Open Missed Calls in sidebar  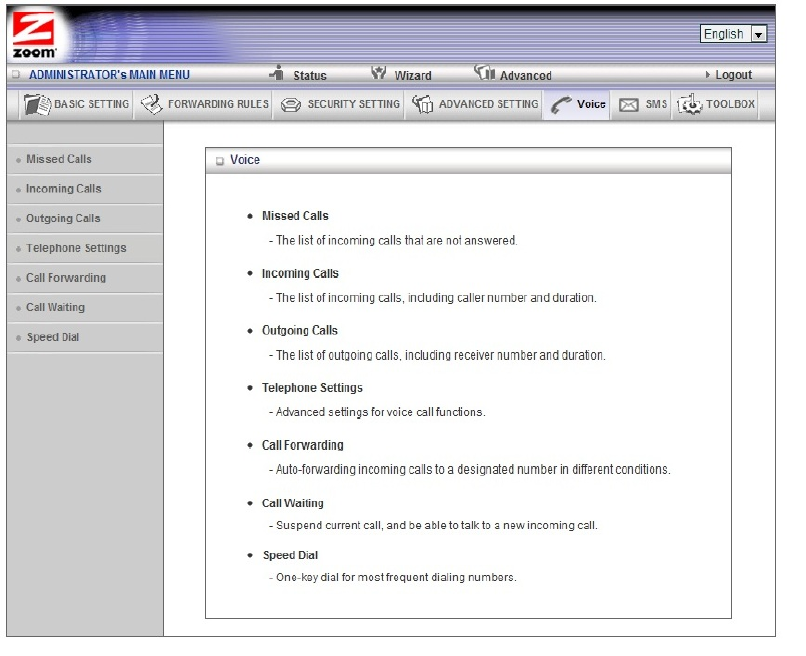coord(59,159)
